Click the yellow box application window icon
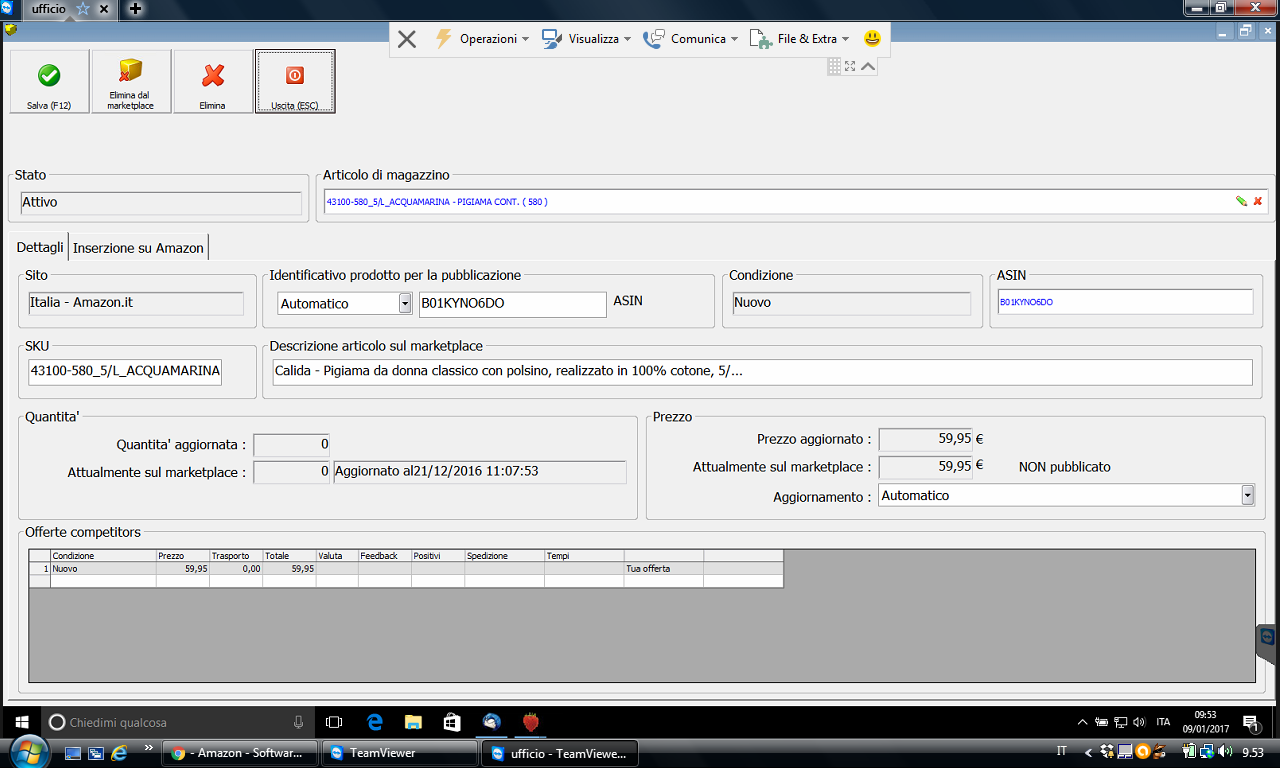This screenshot has height=768, width=1280. pyautogui.click(x=10, y=28)
